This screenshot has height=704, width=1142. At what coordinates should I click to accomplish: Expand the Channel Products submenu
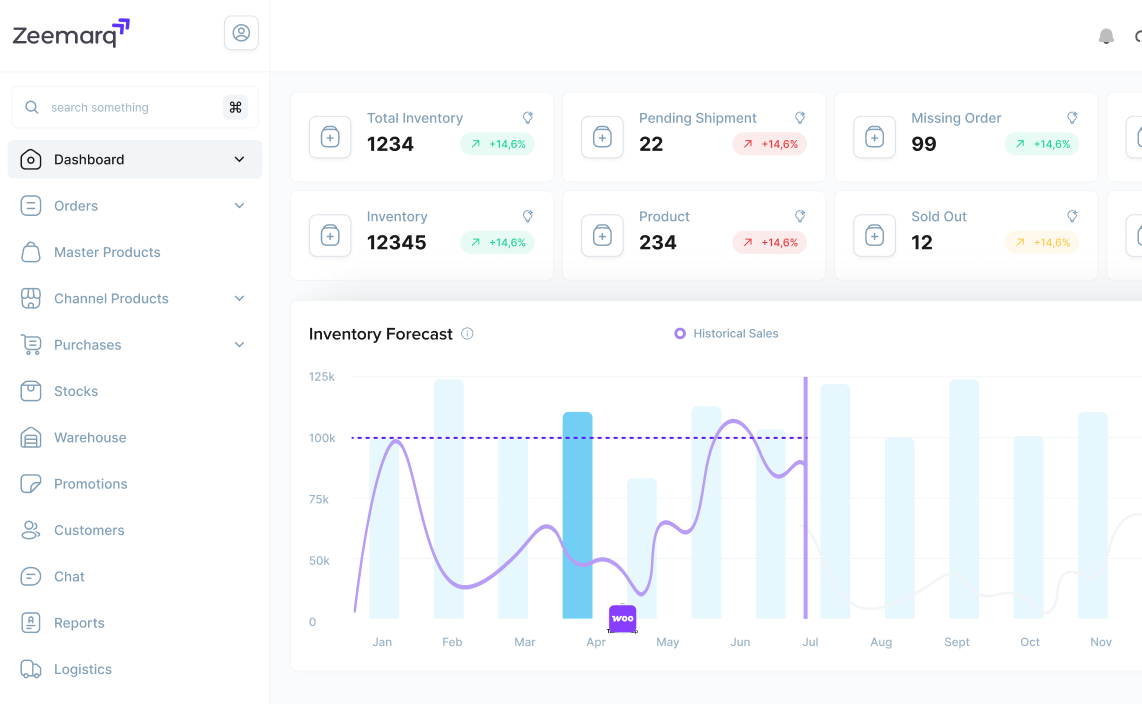[x=239, y=298]
